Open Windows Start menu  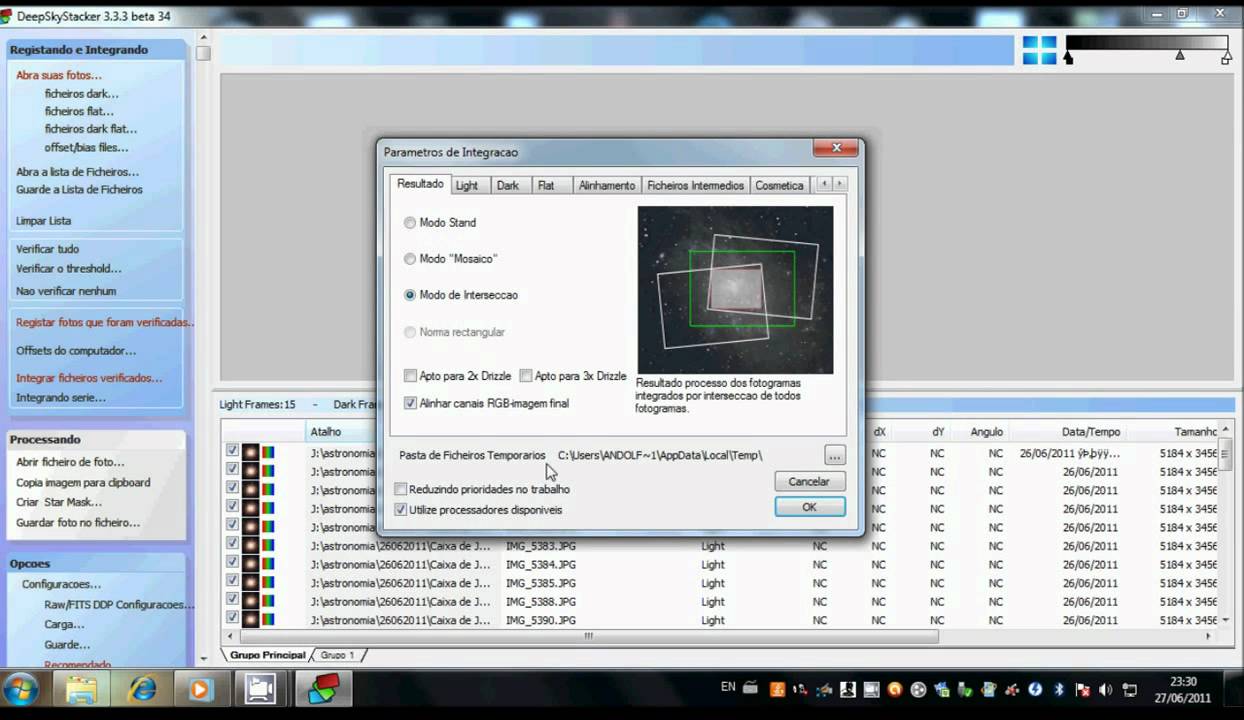(21, 690)
